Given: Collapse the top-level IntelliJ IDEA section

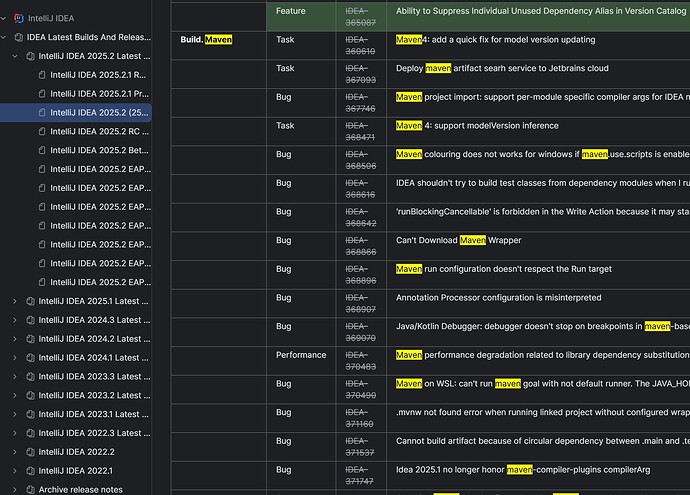Looking at the screenshot, I should pyautogui.click(x=4, y=18).
